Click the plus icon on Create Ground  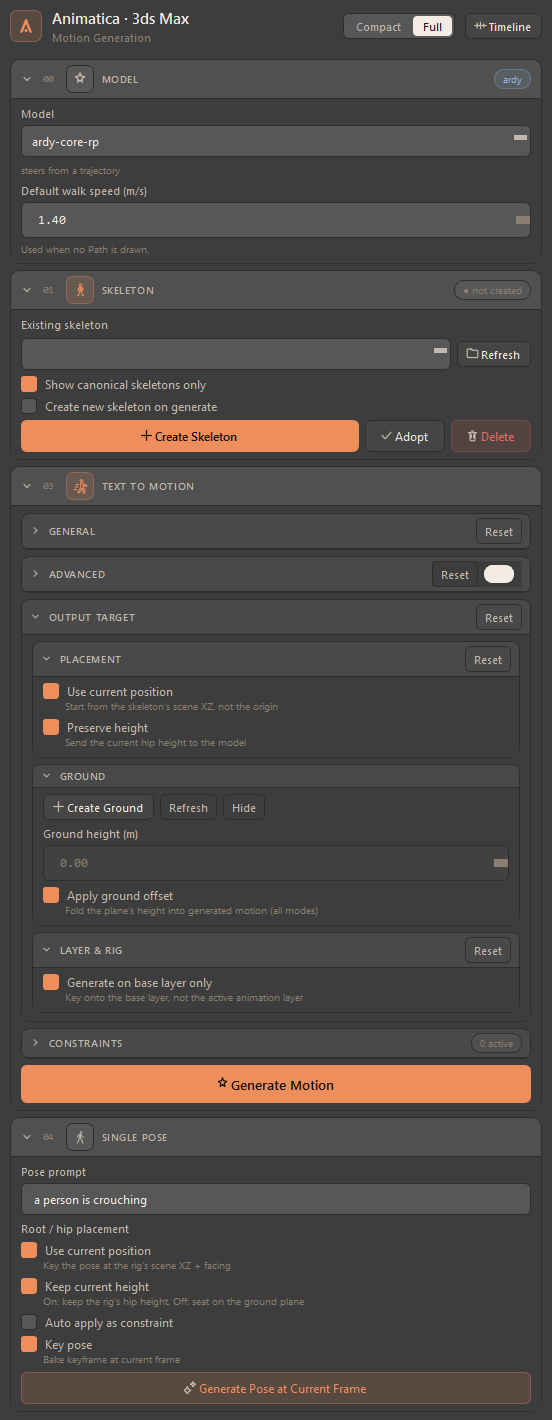click(x=58, y=807)
